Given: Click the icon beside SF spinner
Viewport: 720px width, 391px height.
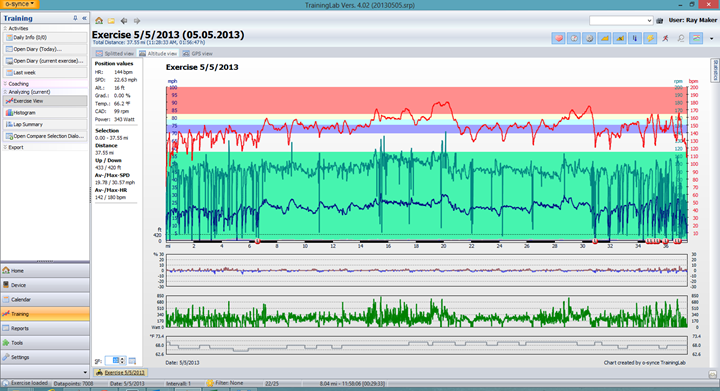Looking at the screenshot, I should [x=132, y=361].
